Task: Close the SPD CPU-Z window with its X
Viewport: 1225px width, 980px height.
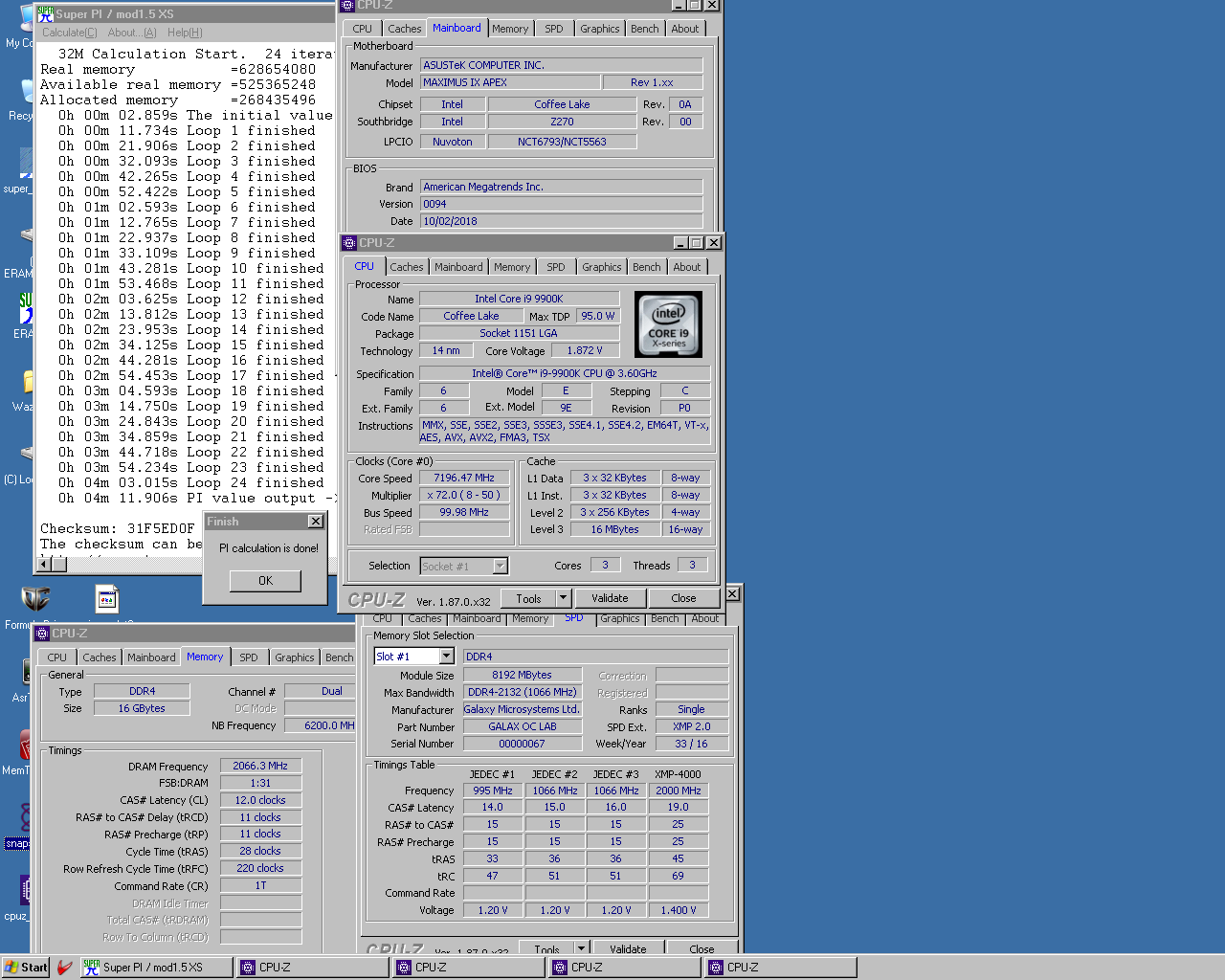Action: [732, 594]
